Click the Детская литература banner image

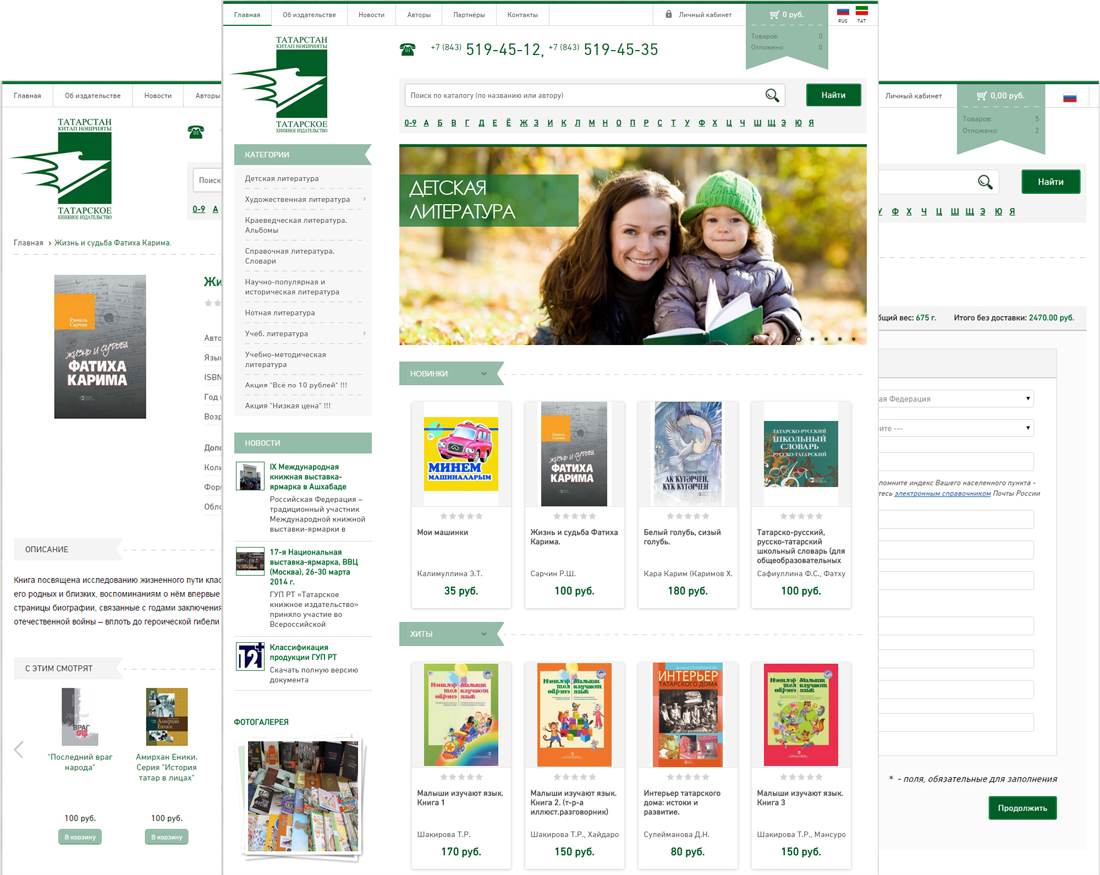(x=633, y=245)
